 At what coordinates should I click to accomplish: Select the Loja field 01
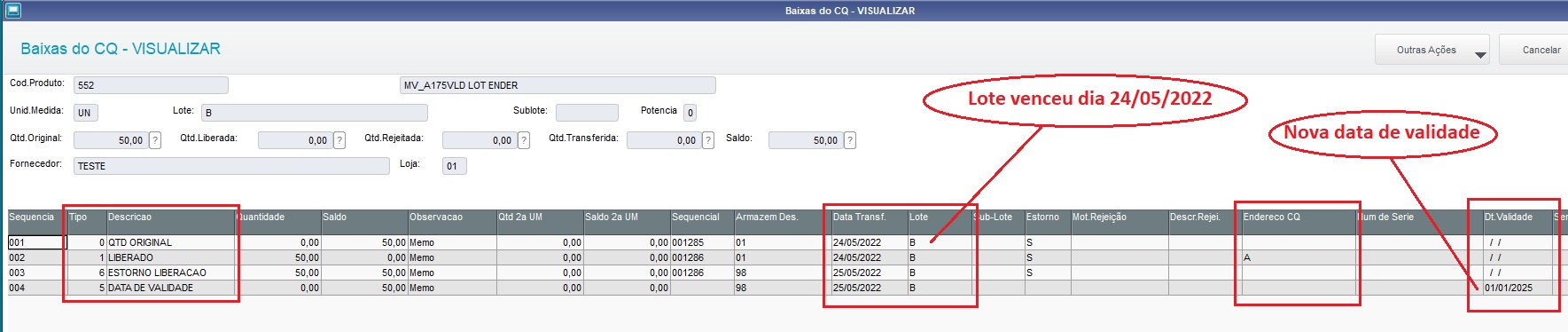pos(454,166)
